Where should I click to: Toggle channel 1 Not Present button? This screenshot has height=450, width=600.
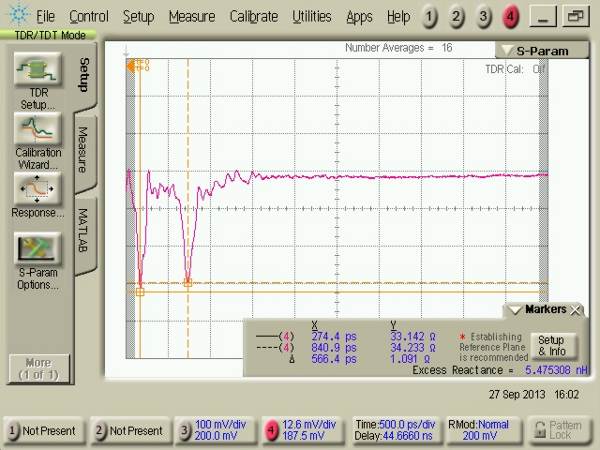click(x=42, y=431)
